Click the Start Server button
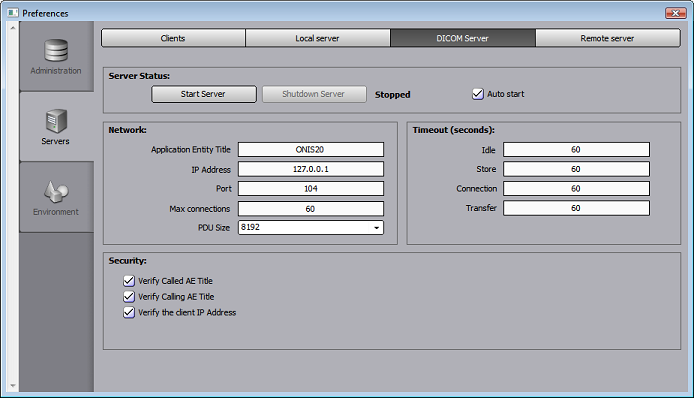Image resolution: width=694 pixels, height=398 pixels. click(x=204, y=94)
